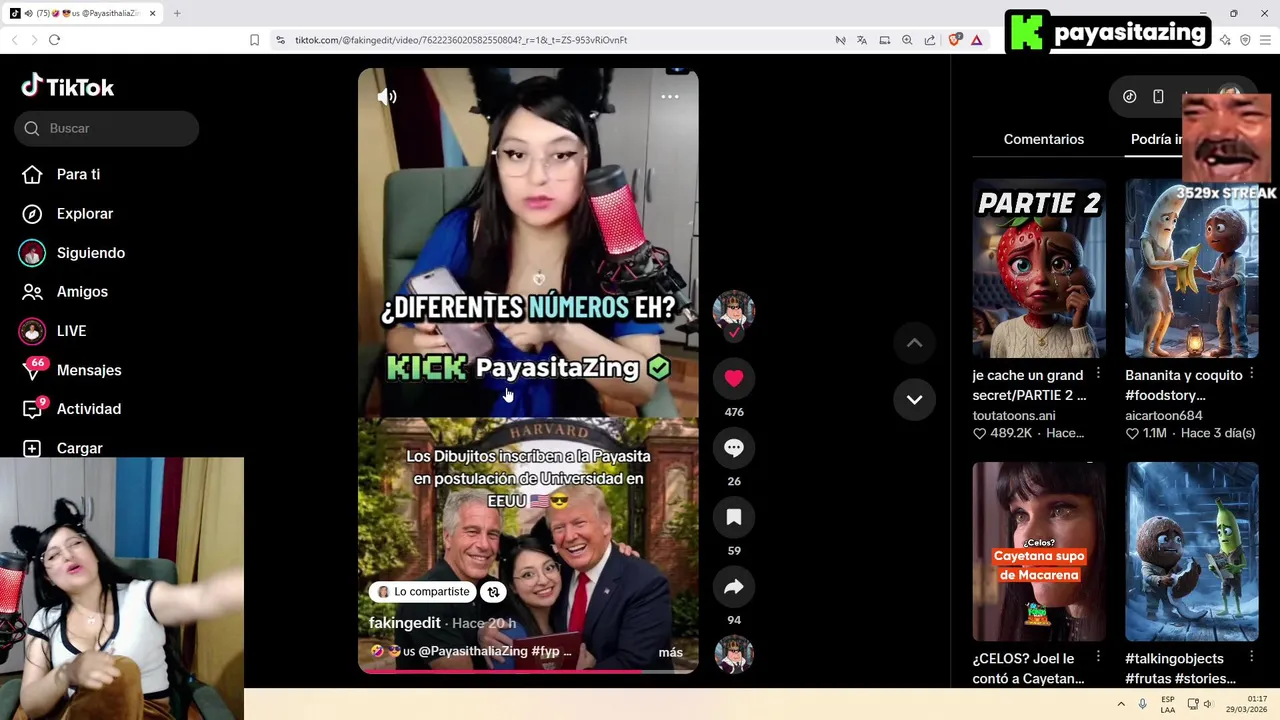
Task: Click the bookmark icon beside address bar
Action: click(x=254, y=40)
